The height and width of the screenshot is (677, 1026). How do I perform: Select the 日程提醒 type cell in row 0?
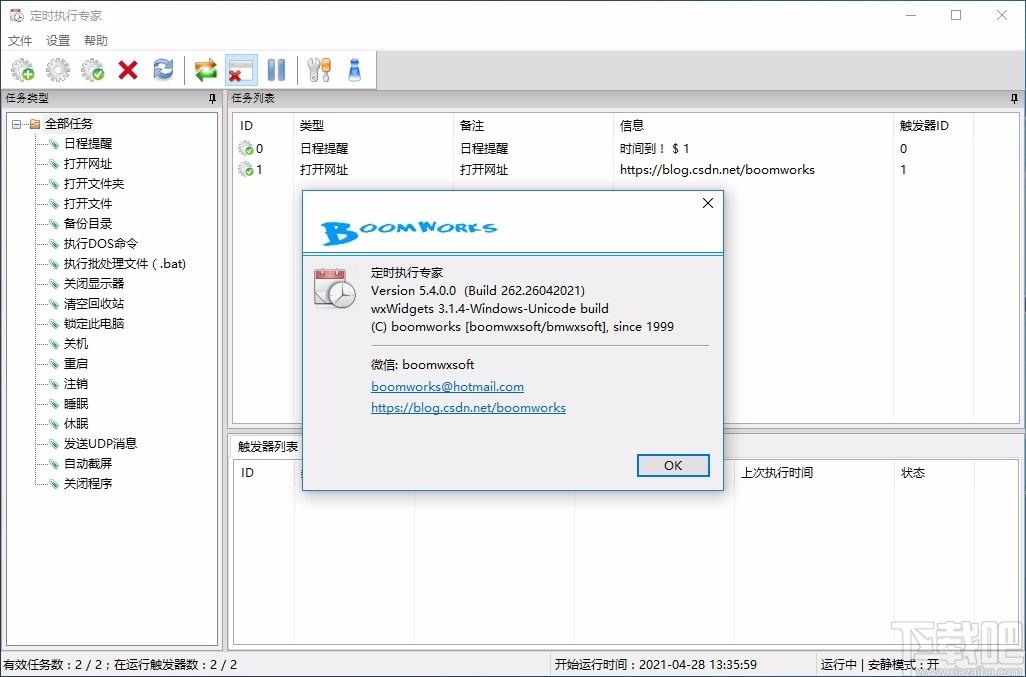click(x=324, y=149)
